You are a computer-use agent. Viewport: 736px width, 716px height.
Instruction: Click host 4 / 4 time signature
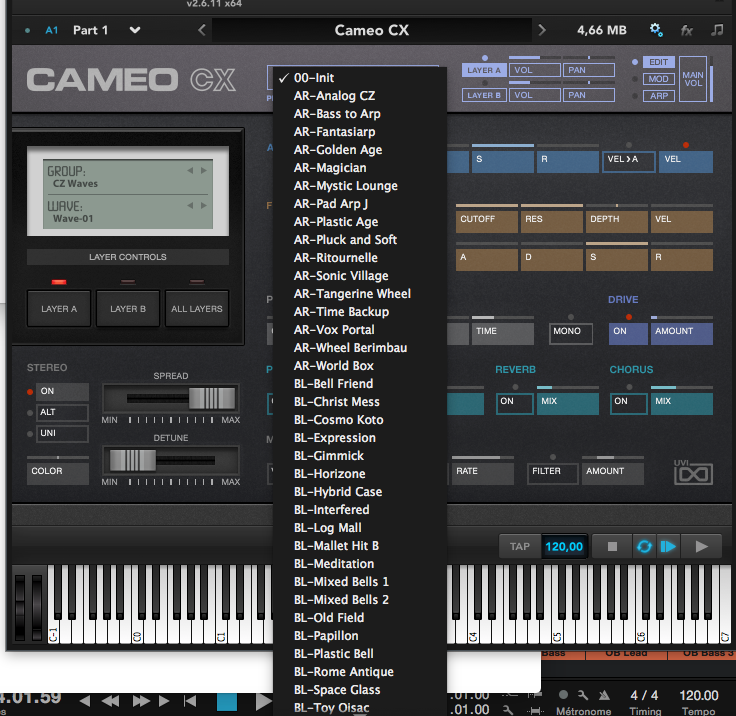pyautogui.click(x=644, y=695)
